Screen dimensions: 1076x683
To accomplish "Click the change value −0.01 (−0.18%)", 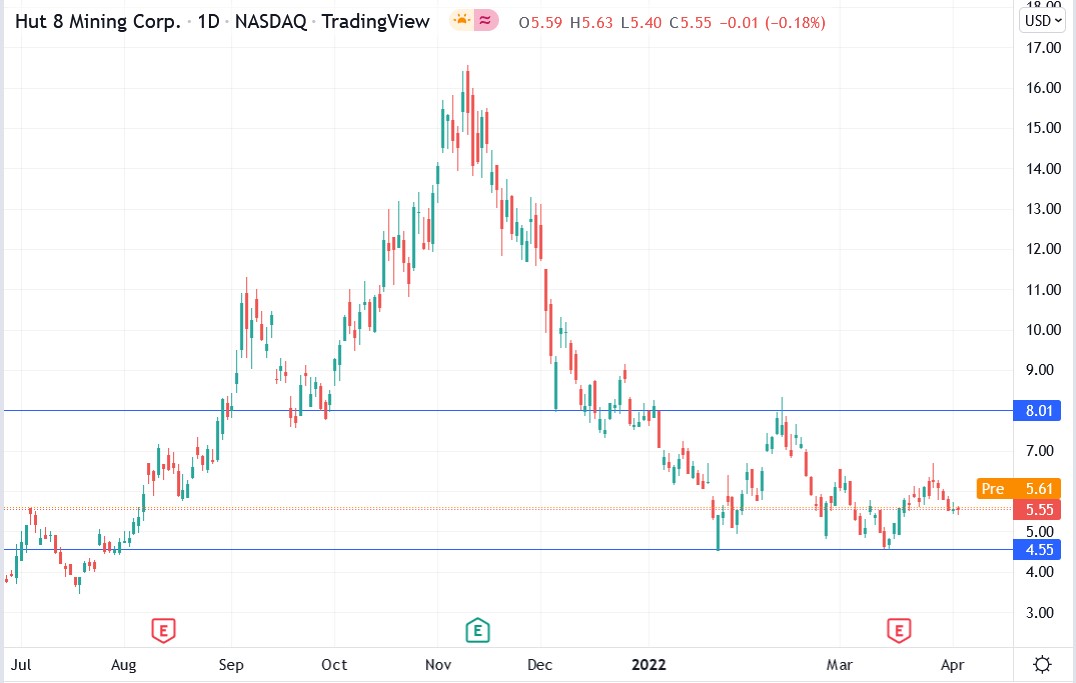I will 772,23.
